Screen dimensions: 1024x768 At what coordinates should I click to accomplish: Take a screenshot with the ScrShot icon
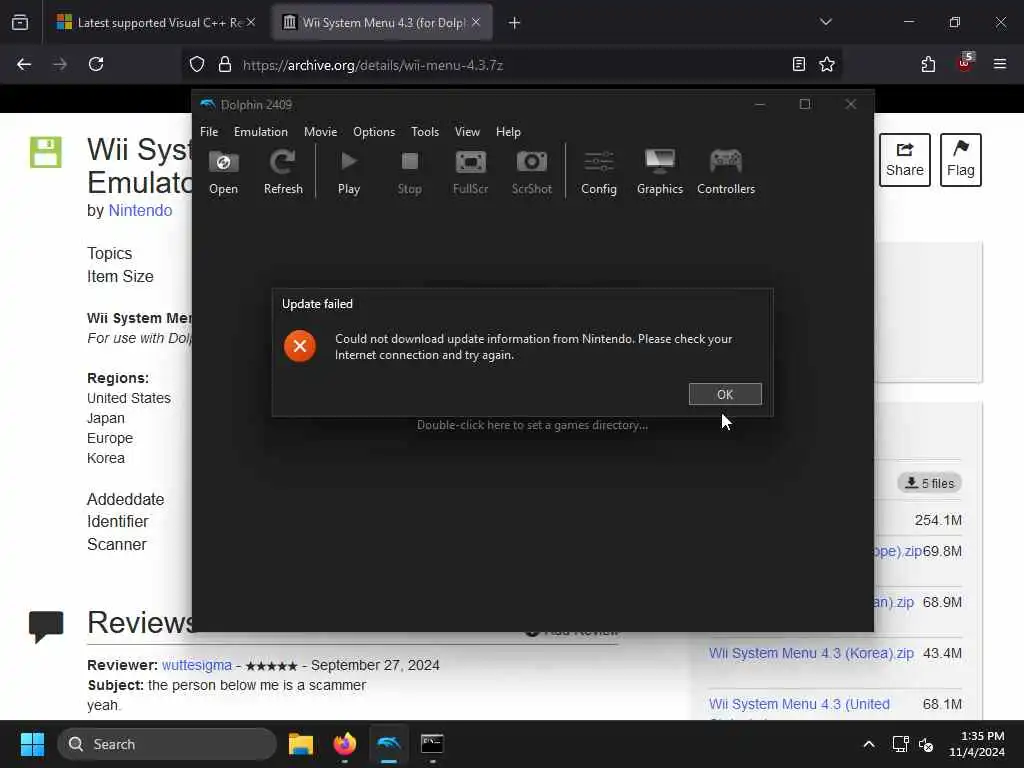click(532, 172)
